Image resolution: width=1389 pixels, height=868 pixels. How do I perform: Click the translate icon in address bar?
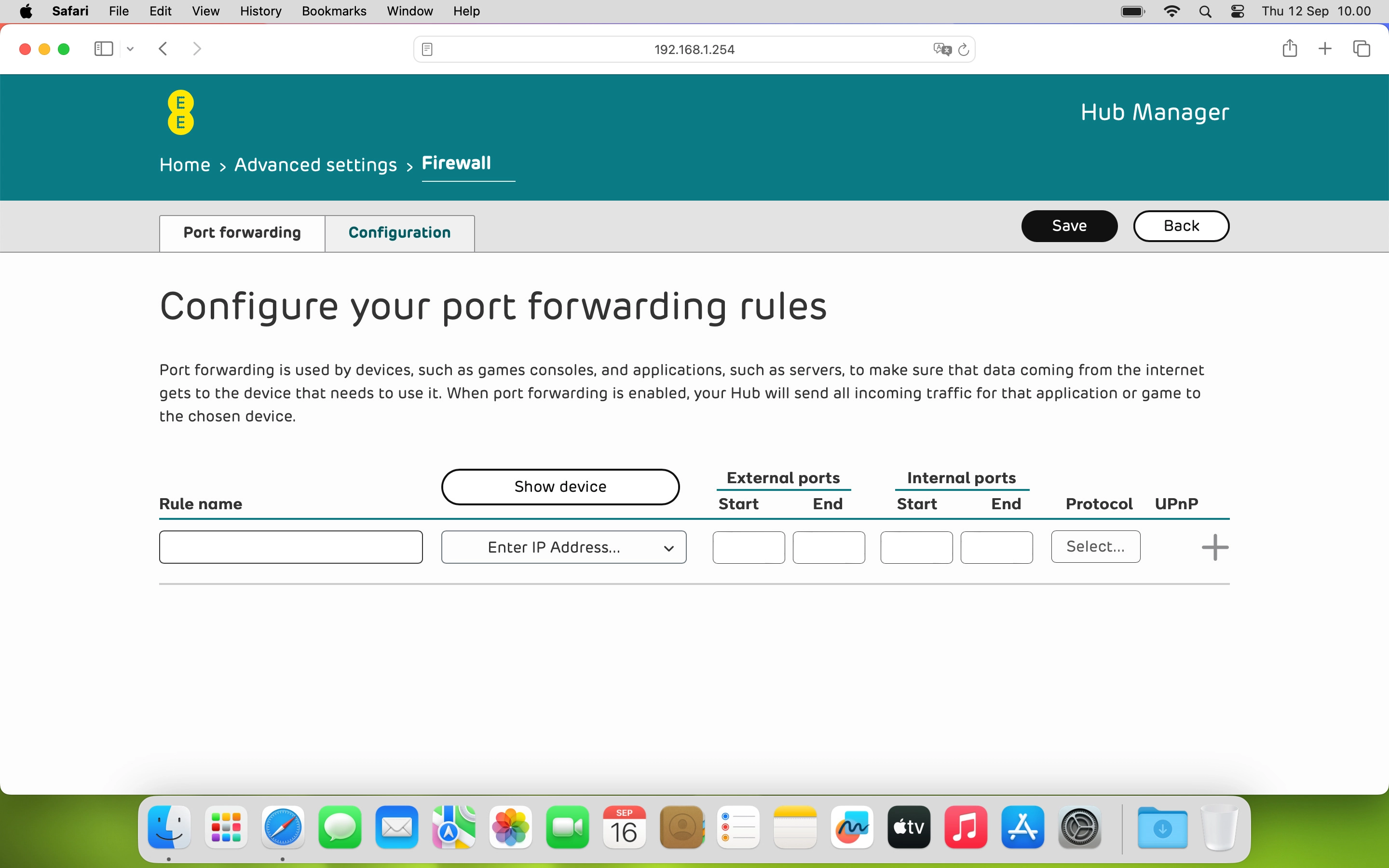[942, 49]
